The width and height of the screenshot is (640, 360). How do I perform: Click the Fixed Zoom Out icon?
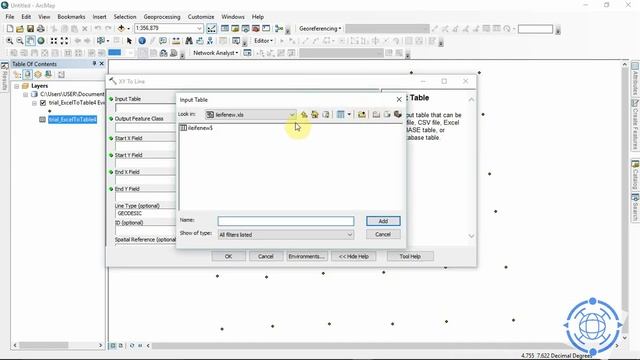(x=64, y=41)
